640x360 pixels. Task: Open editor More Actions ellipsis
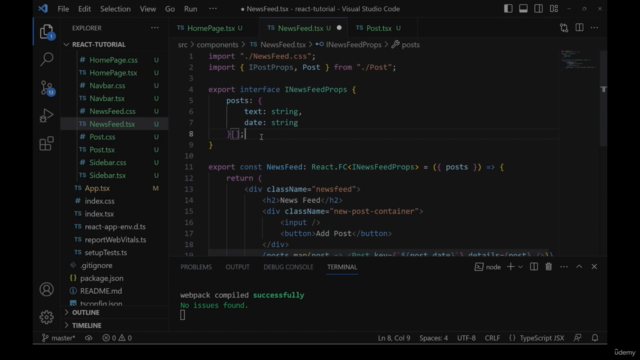(594, 28)
